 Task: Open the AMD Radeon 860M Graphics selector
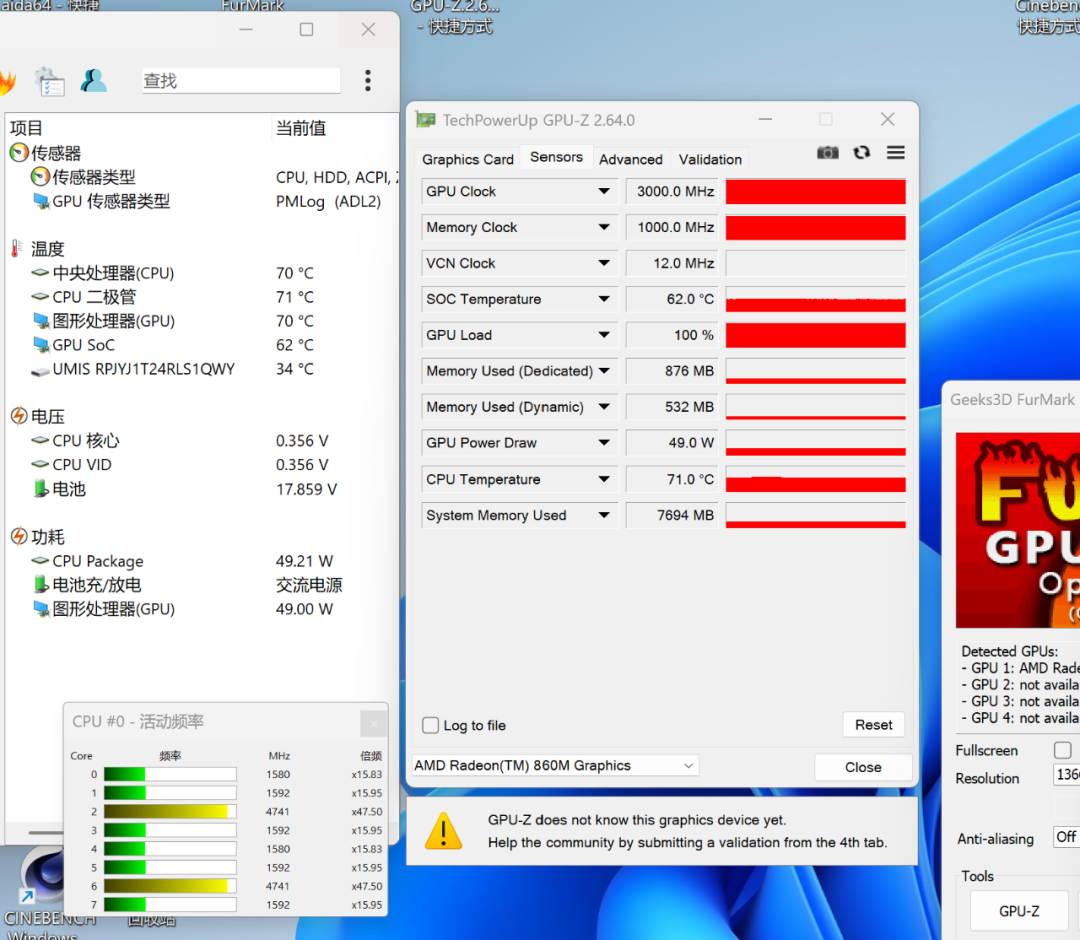pos(555,766)
